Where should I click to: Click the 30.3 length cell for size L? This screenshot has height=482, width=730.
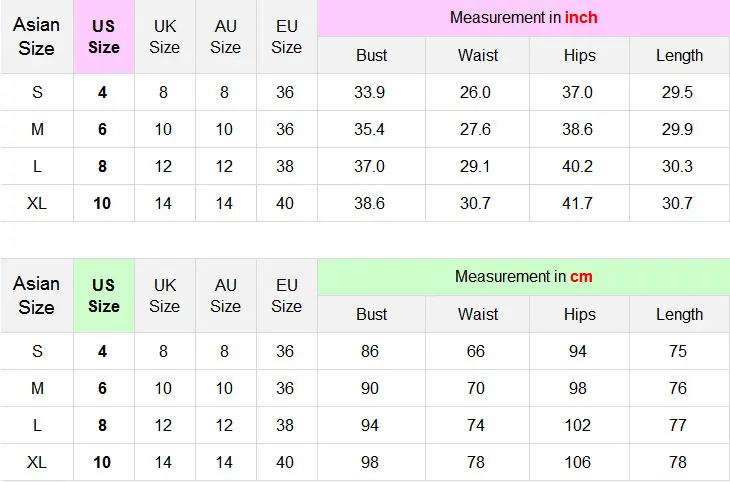pos(677,166)
